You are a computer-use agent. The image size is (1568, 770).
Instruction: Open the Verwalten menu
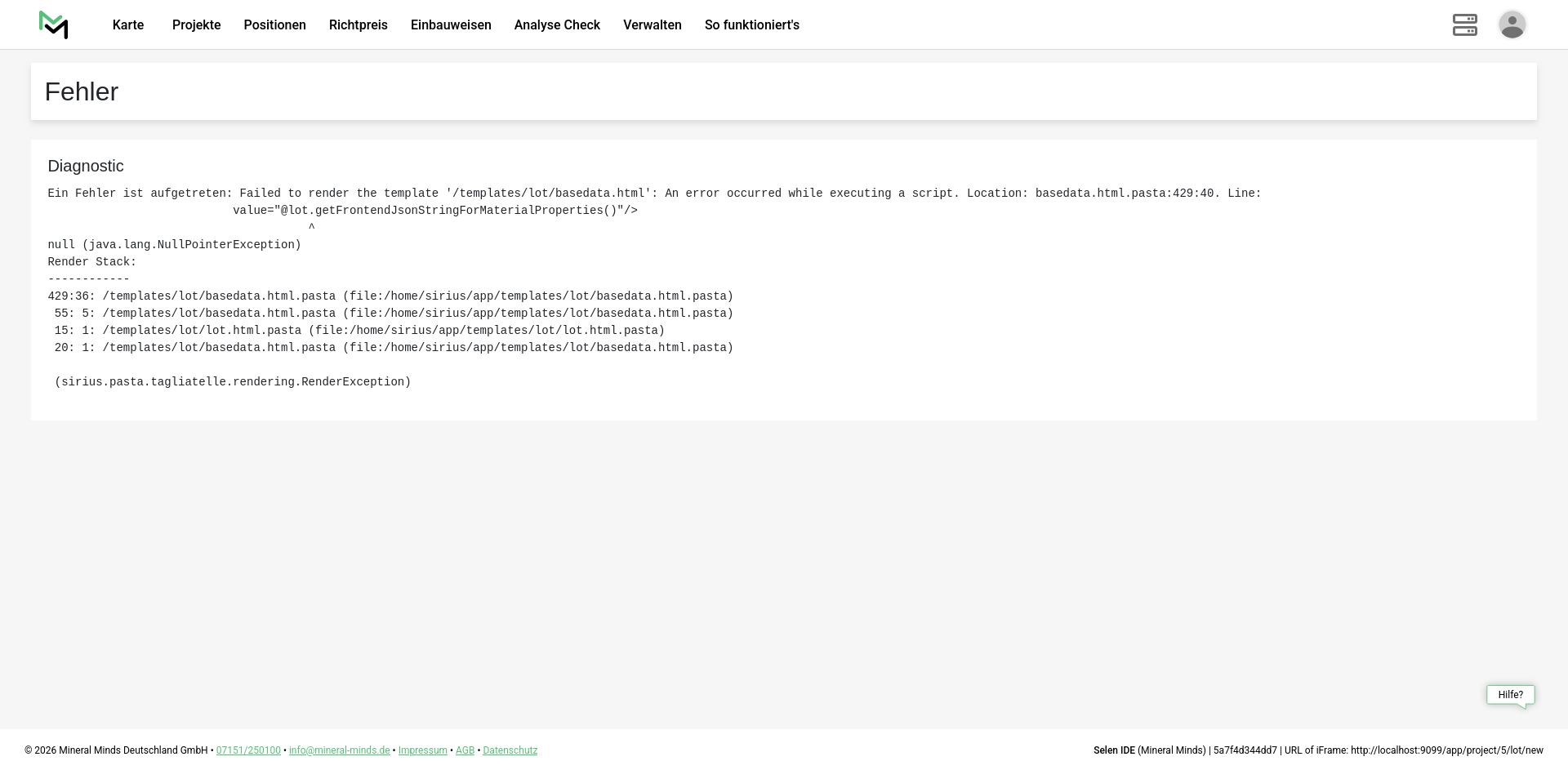(652, 25)
